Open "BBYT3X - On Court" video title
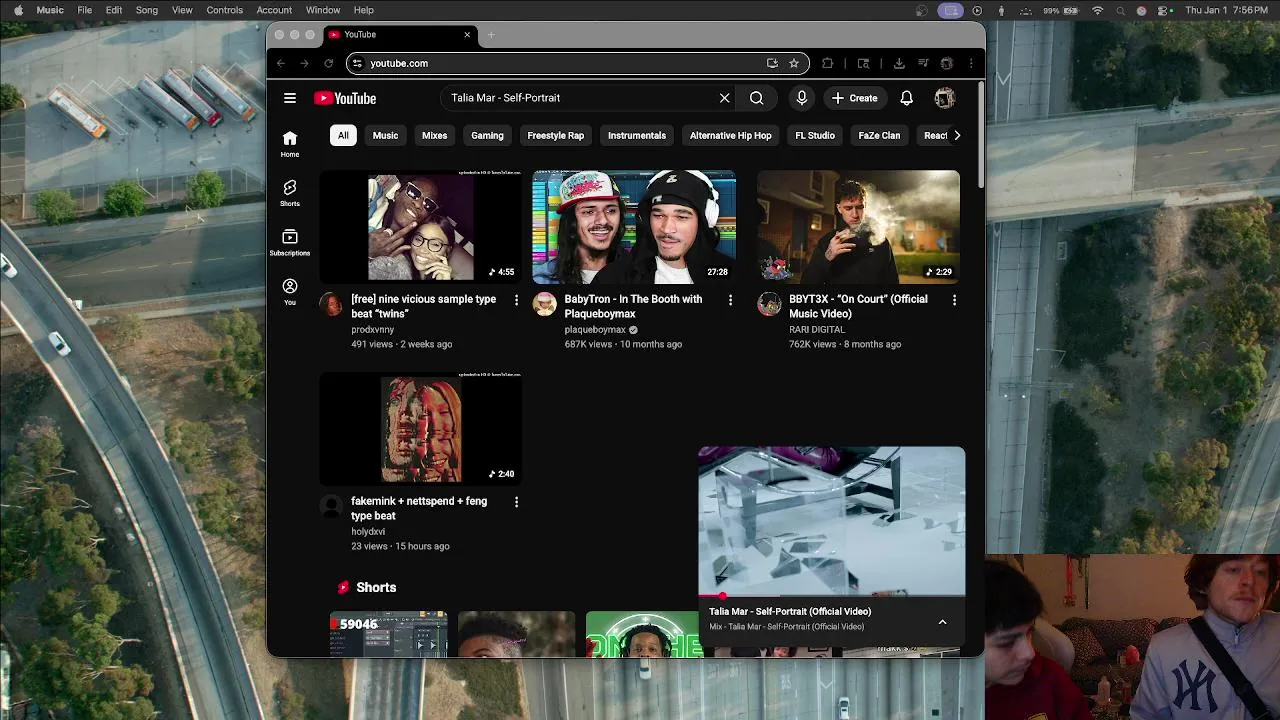 tap(858, 306)
